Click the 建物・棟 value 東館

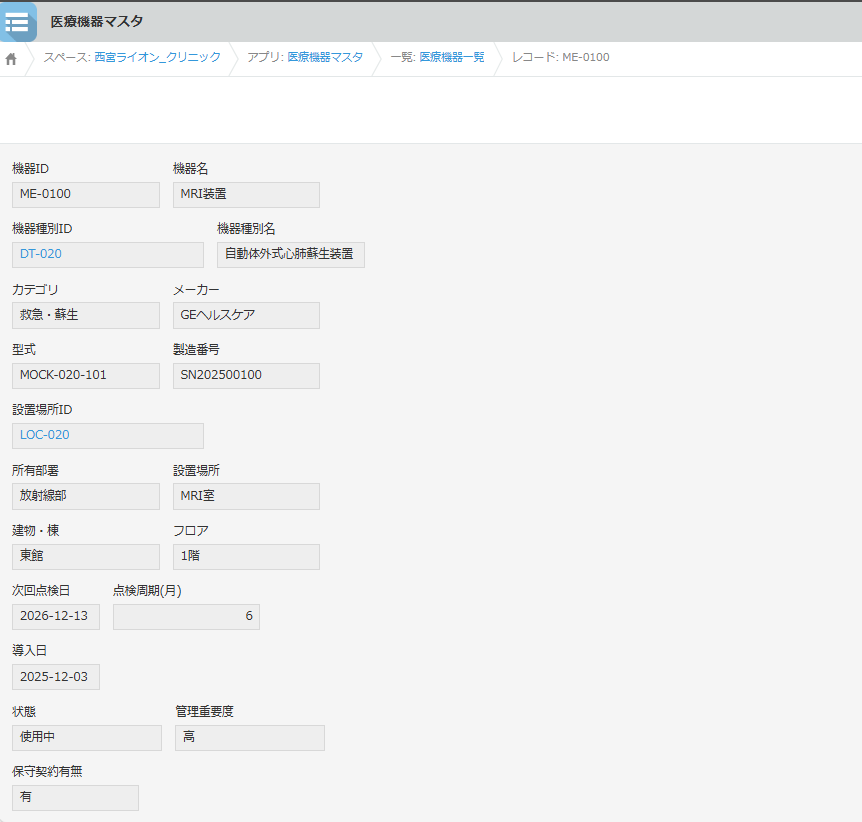pyautogui.click(x=86, y=556)
